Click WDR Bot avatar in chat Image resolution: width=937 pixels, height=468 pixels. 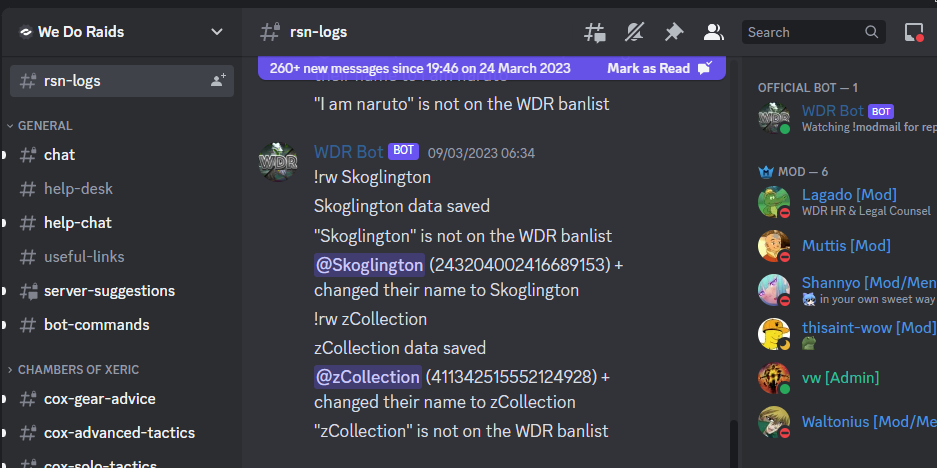coord(278,162)
